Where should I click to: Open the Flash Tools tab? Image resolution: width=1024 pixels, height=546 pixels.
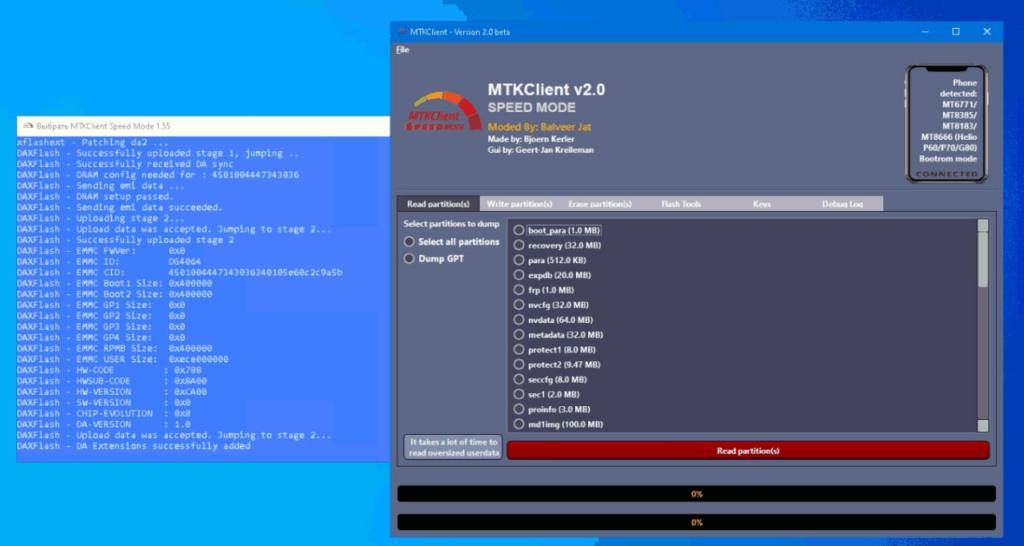tap(680, 204)
